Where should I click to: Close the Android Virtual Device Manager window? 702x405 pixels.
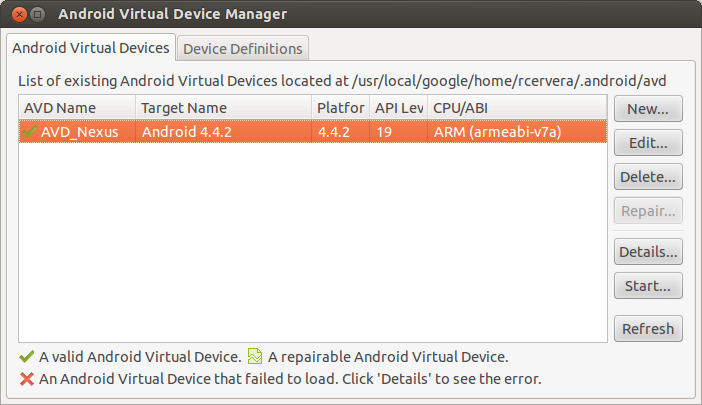[17, 15]
